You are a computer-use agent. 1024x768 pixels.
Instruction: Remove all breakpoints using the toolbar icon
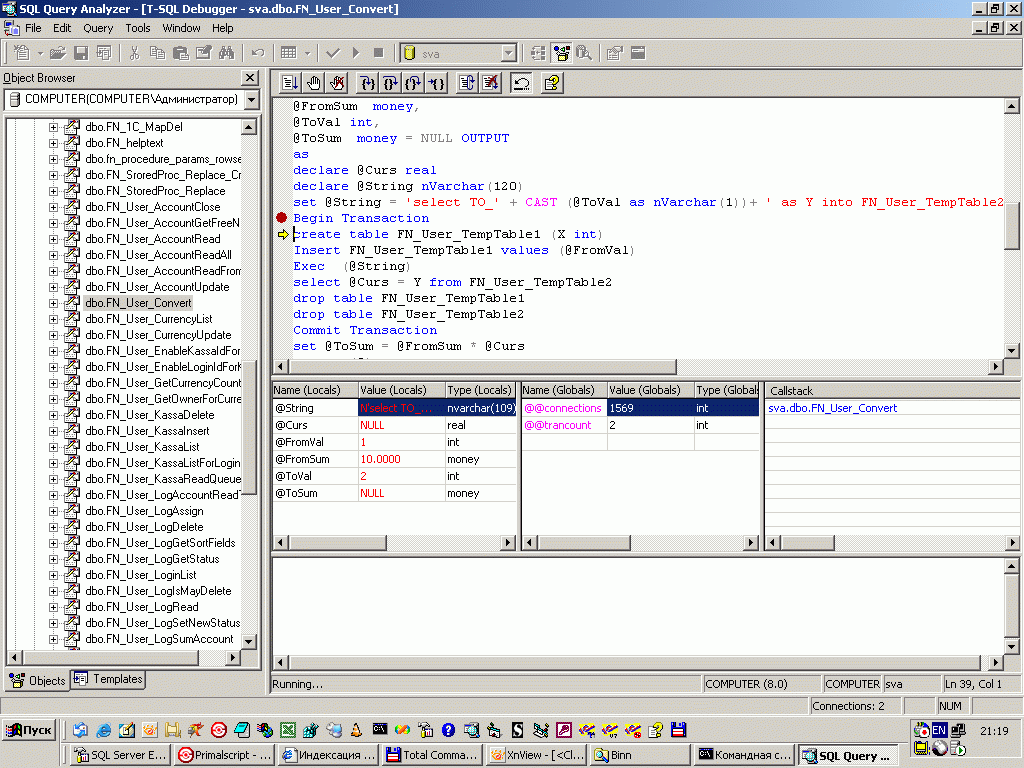[x=338, y=83]
